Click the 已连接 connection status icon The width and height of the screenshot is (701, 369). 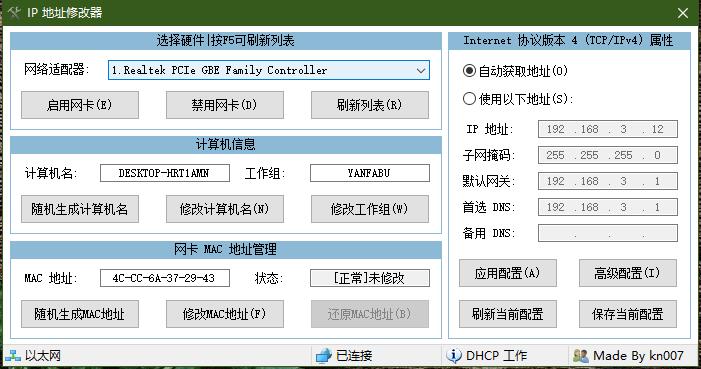[x=323, y=356]
